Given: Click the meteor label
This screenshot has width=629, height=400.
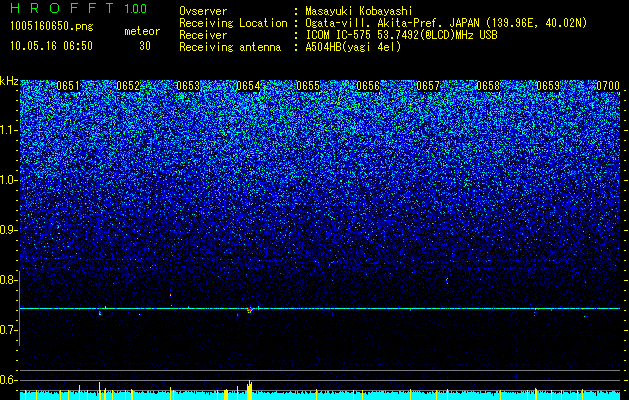Looking at the screenshot, I should [142, 31].
